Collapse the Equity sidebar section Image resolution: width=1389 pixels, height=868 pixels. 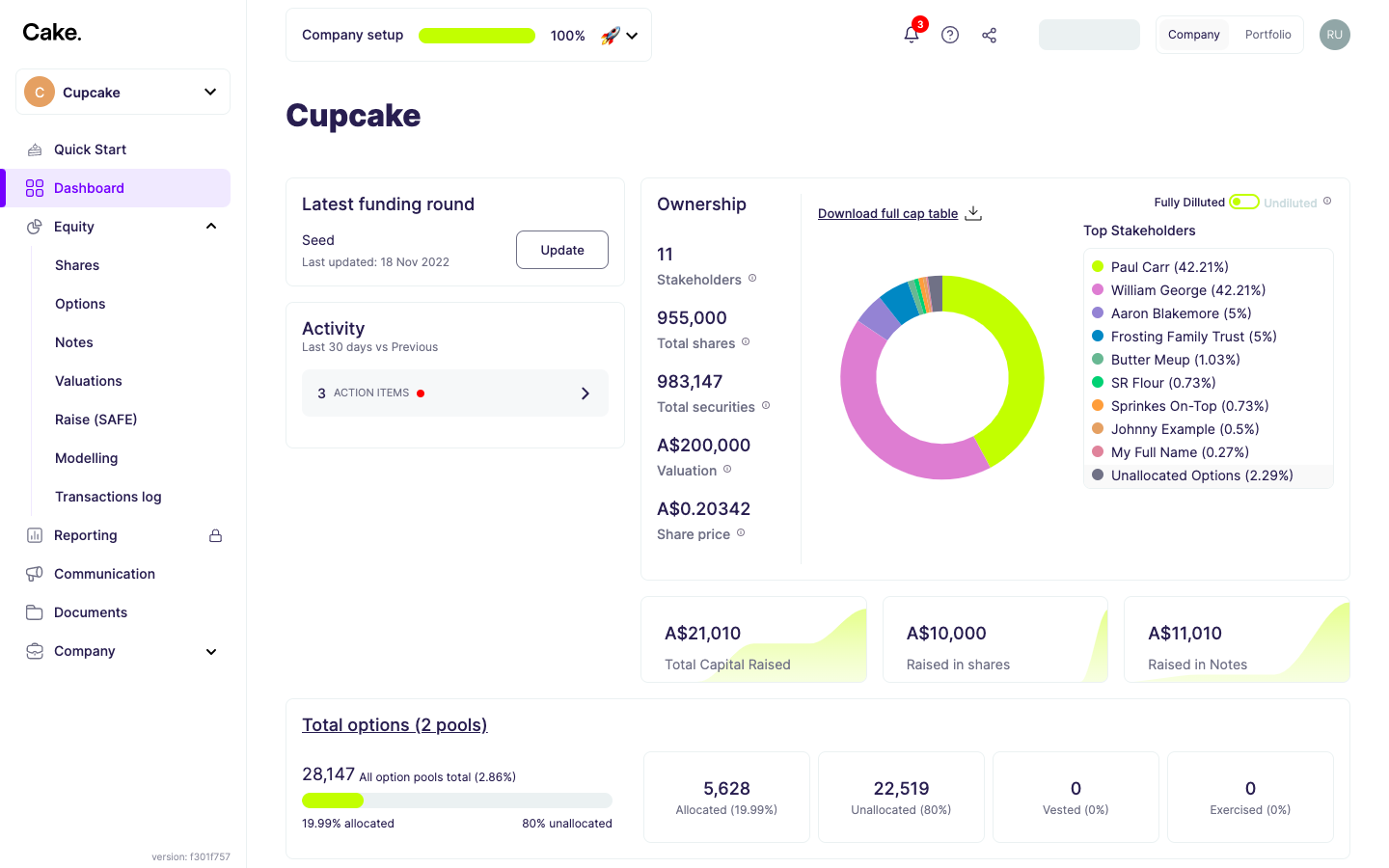point(210,226)
